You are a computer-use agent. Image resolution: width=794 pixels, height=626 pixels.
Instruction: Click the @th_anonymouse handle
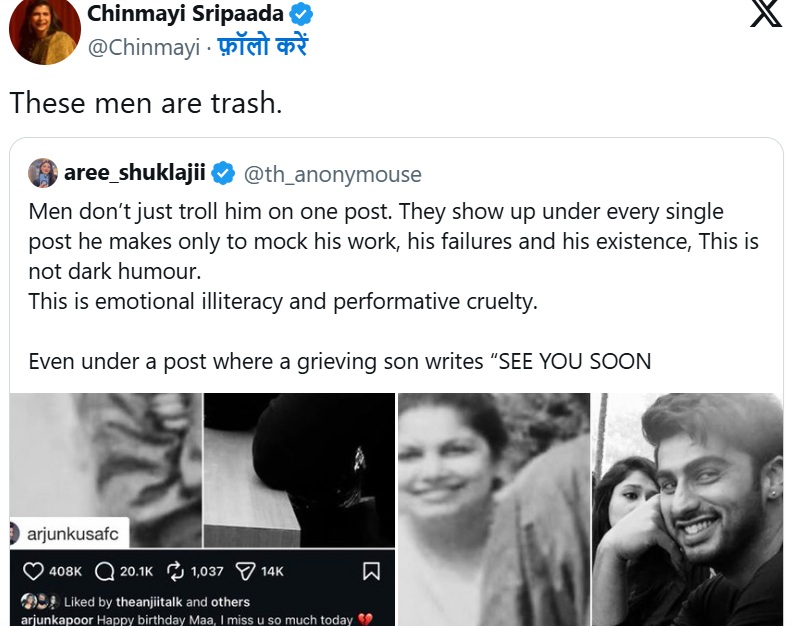tap(333, 175)
